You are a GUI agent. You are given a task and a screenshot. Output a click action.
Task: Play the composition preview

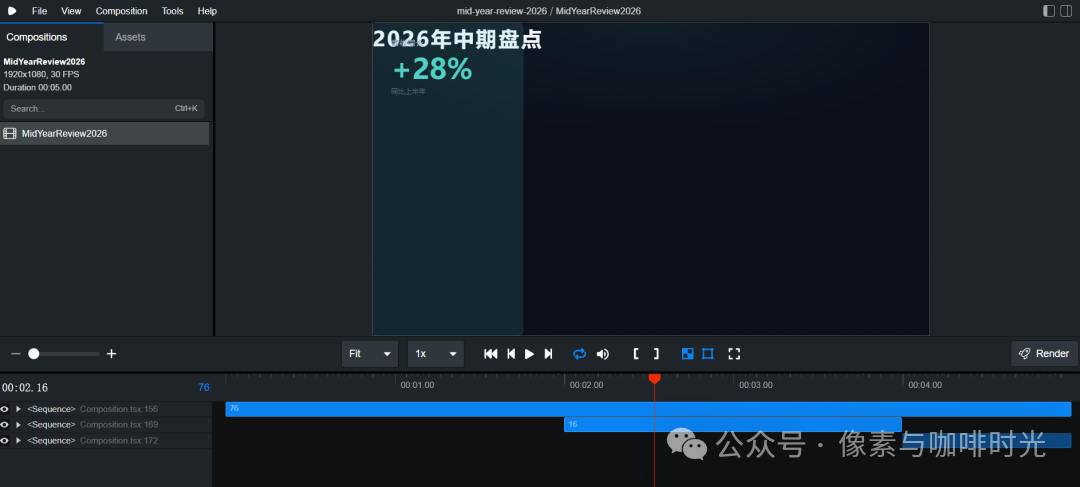529,354
